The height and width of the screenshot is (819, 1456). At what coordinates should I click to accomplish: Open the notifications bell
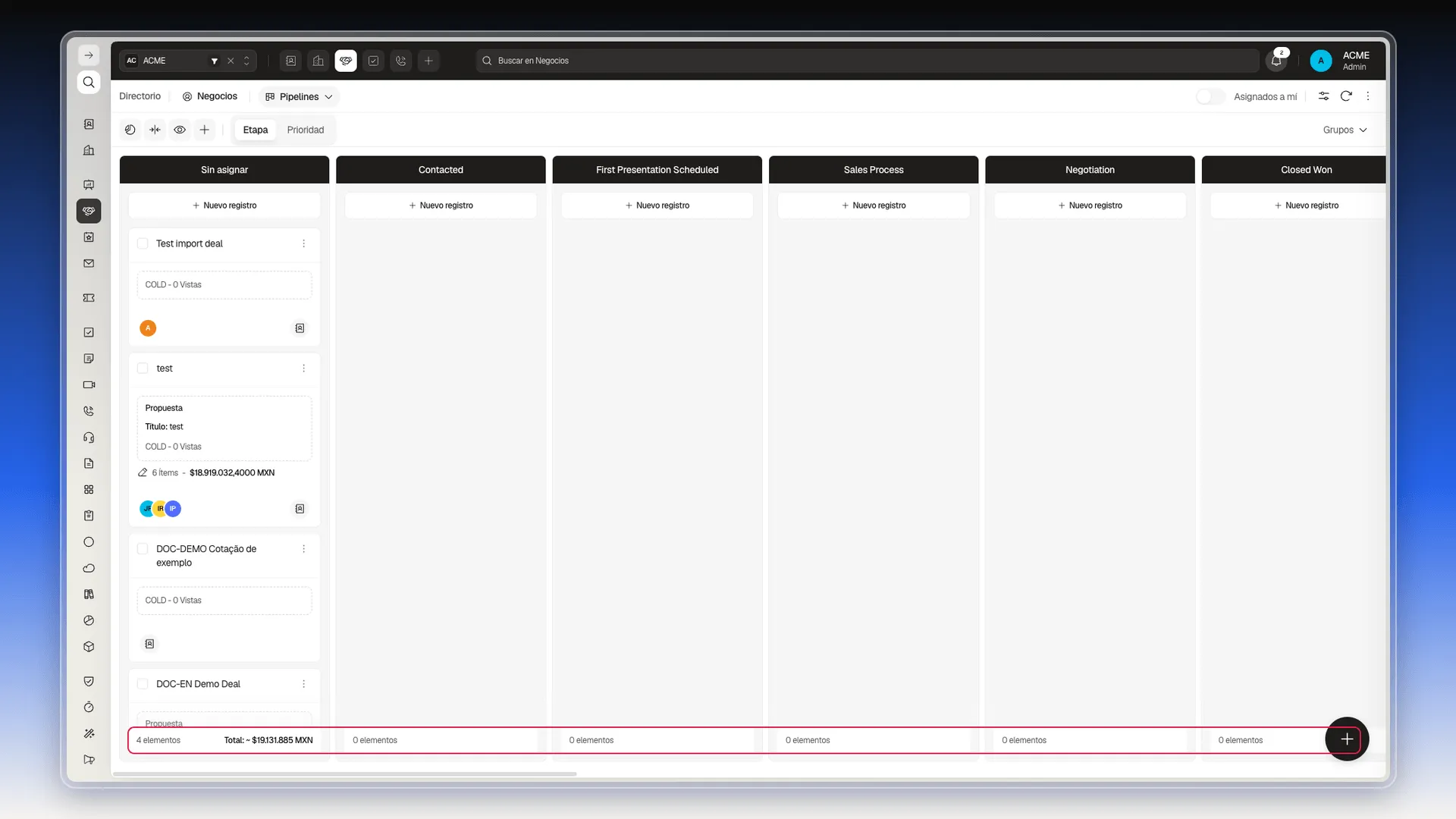[1276, 61]
